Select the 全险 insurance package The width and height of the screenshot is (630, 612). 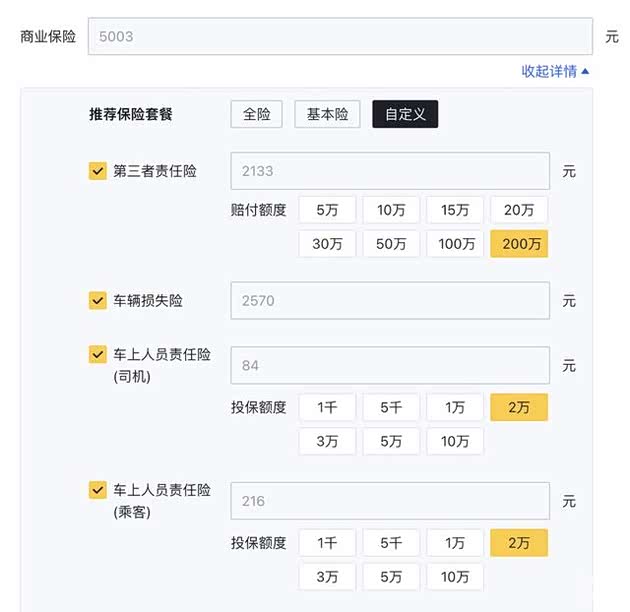point(257,114)
